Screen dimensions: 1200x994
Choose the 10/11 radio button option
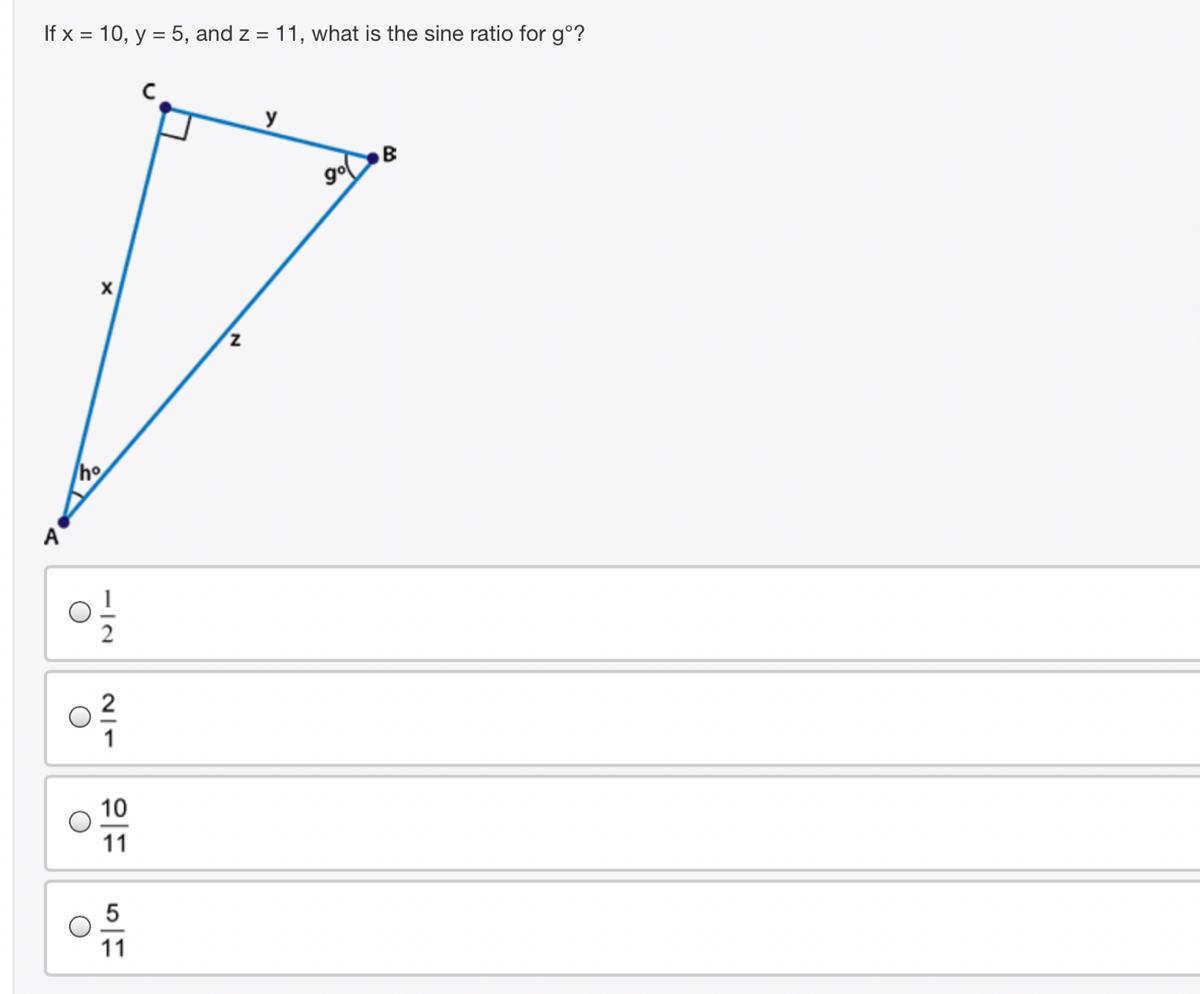(80, 822)
